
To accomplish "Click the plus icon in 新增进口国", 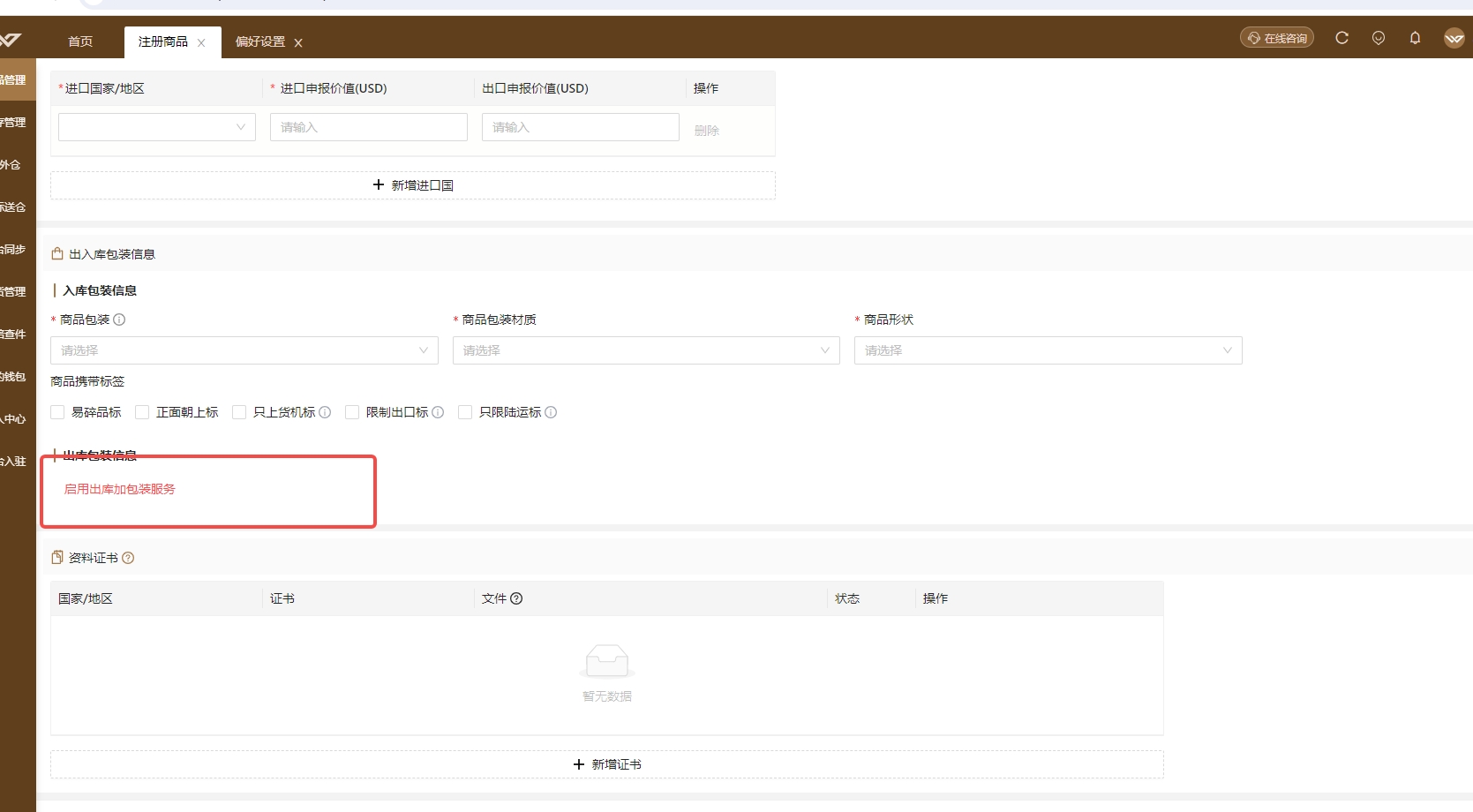I will [379, 184].
